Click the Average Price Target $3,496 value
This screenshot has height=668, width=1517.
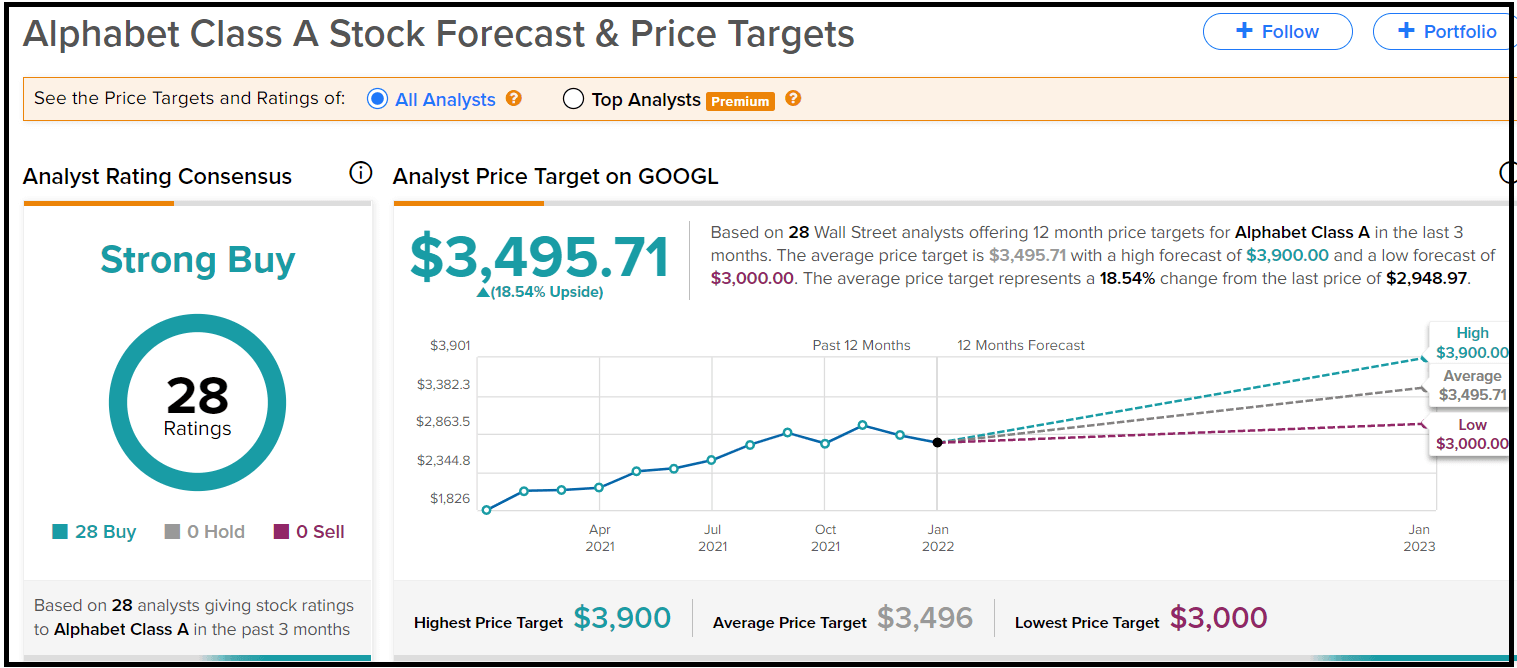pyautogui.click(x=925, y=619)
